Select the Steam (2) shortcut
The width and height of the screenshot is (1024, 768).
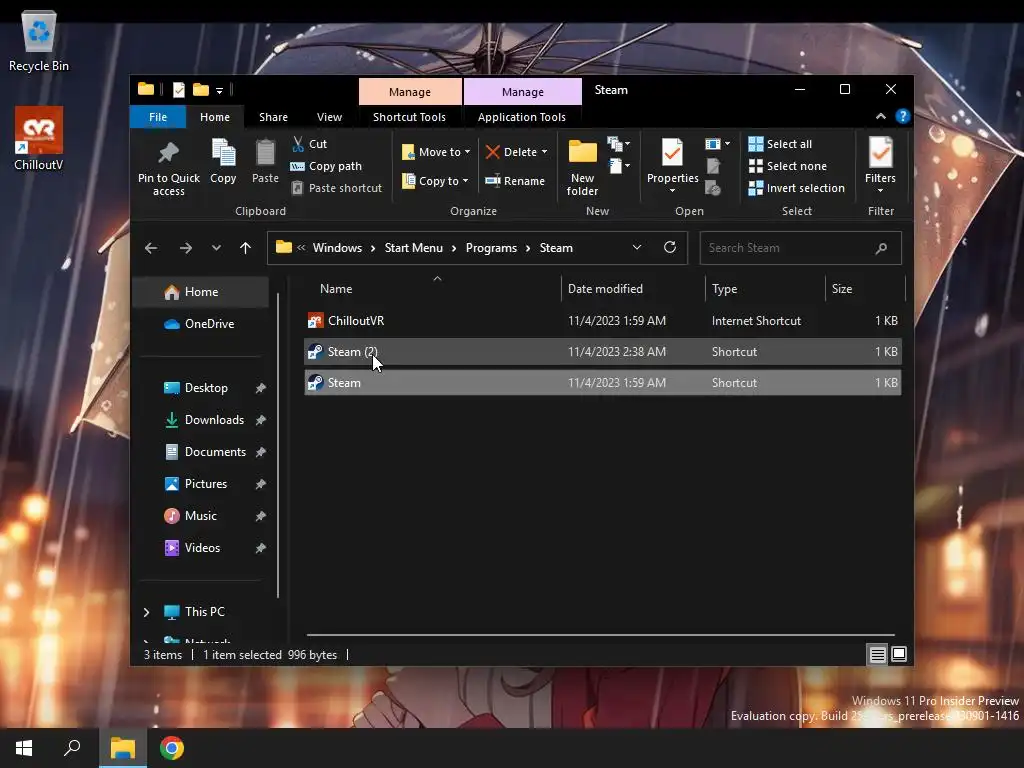603,351
